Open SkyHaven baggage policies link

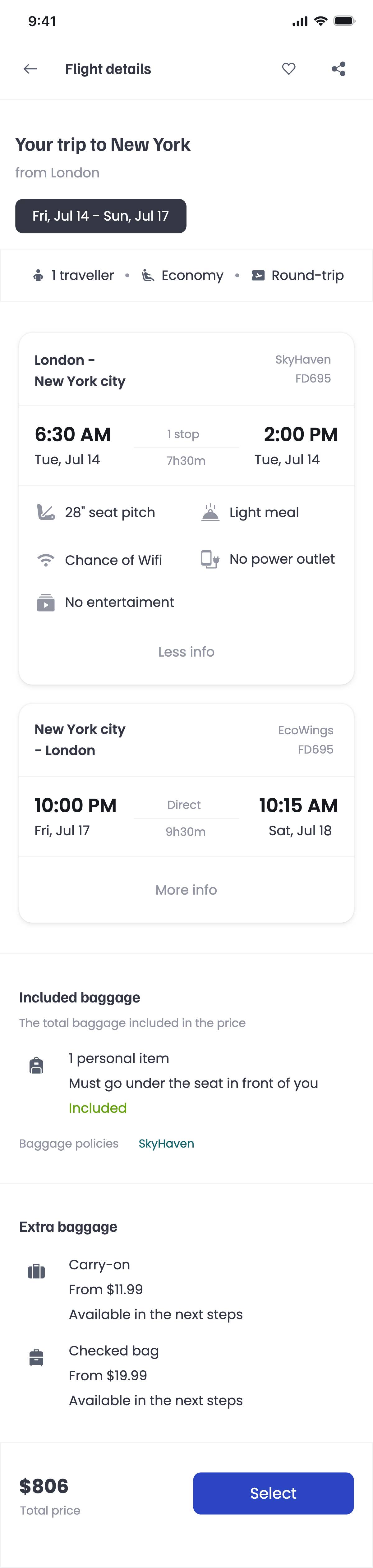pyautogui.click(x=166, y=1144)
